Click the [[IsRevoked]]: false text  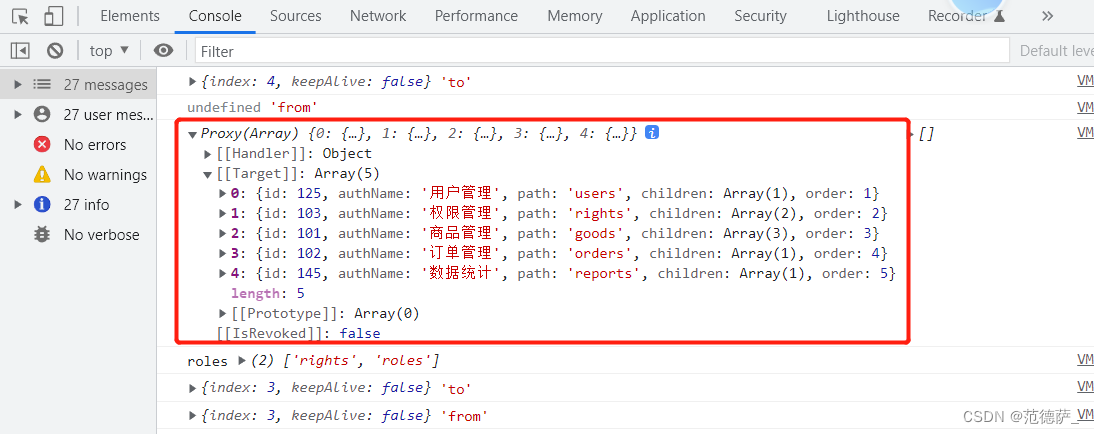coord(299,334)
